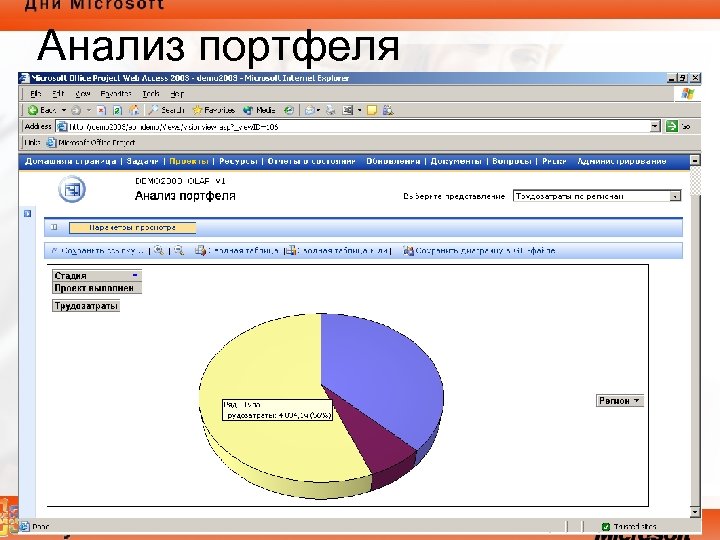The height and width of the screenshot is (540, 720).
Task: Open the IE Search pane
Action: click(x=166, y=110)
